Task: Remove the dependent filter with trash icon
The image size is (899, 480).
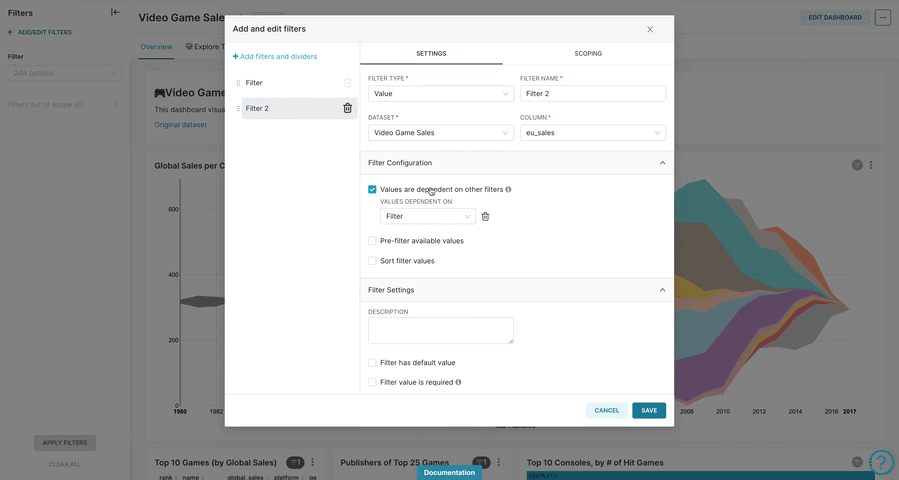Action: click(485, 216)
